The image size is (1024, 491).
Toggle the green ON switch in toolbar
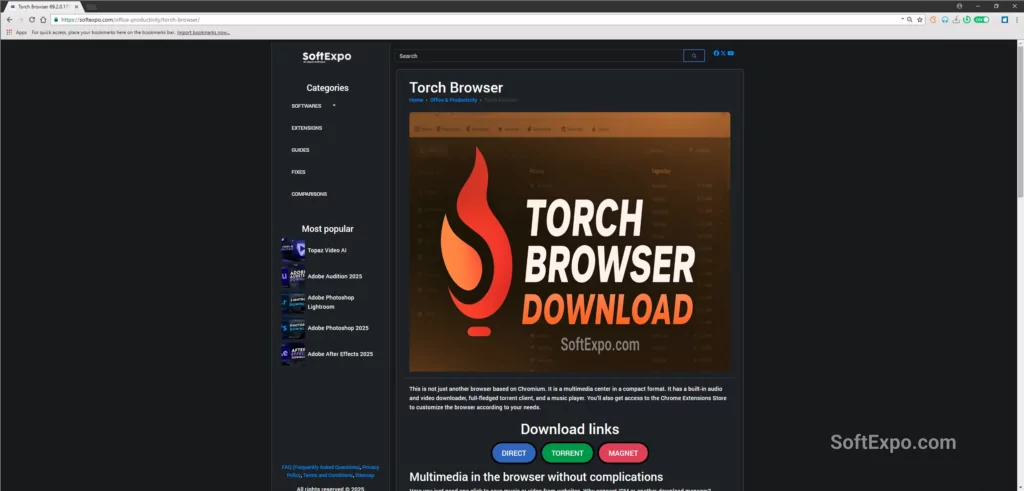click(981, 19)
